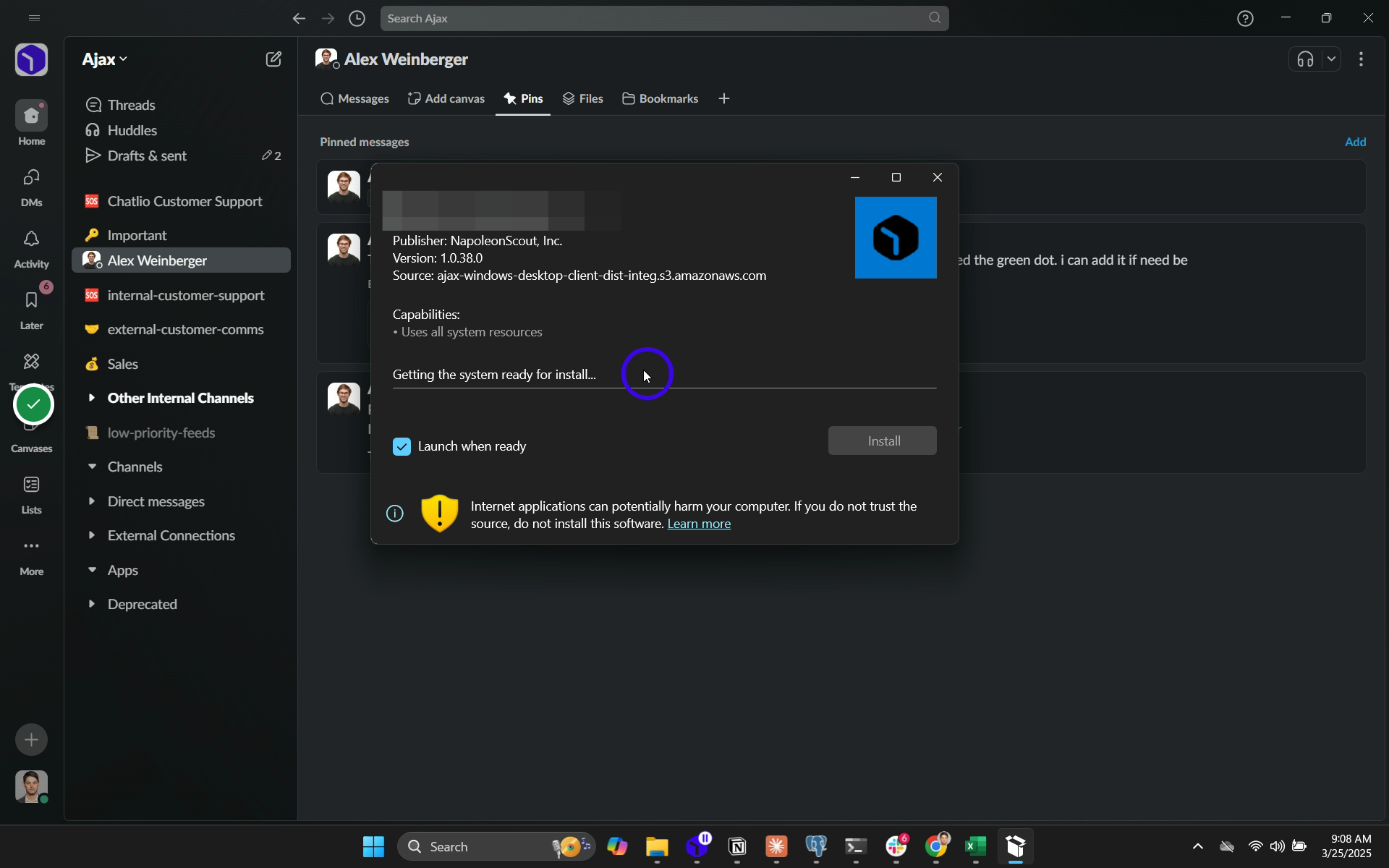Viewport: 1389px width, 868px height.
Task: Switch to the Files tab
Action: [582, 98]
